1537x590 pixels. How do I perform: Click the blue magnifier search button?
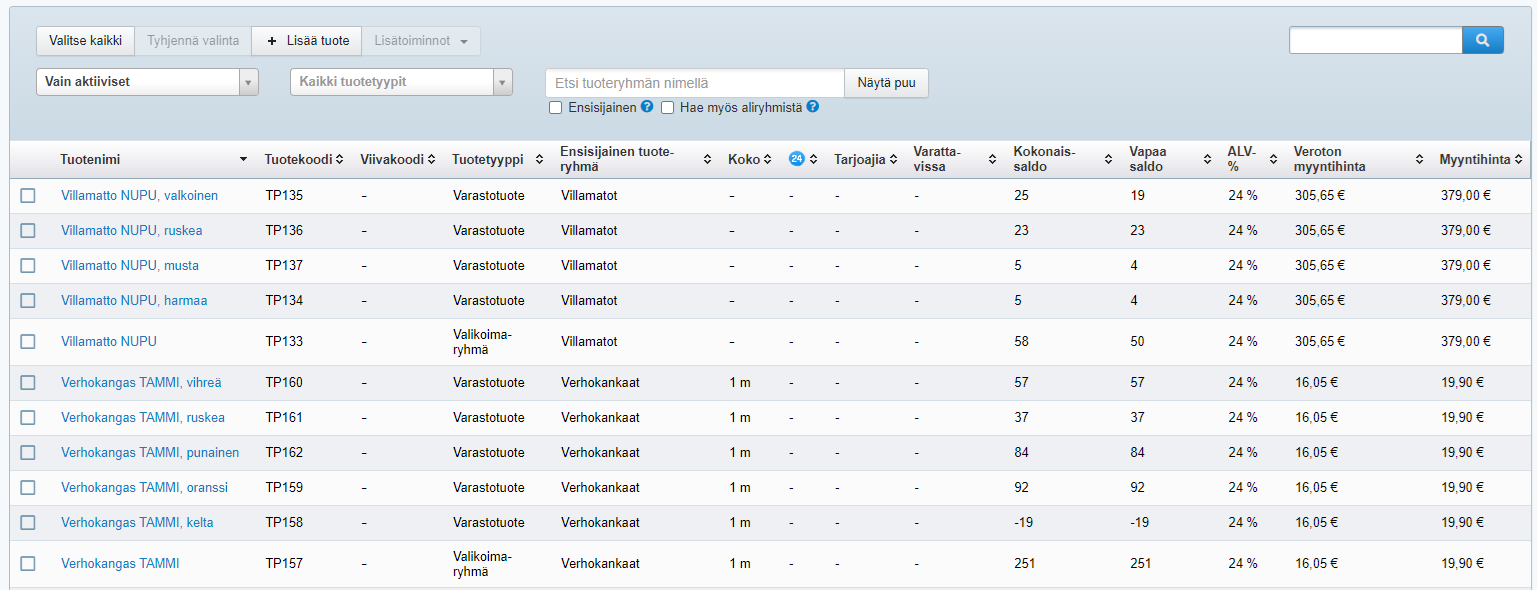(x=1483, y=40)
